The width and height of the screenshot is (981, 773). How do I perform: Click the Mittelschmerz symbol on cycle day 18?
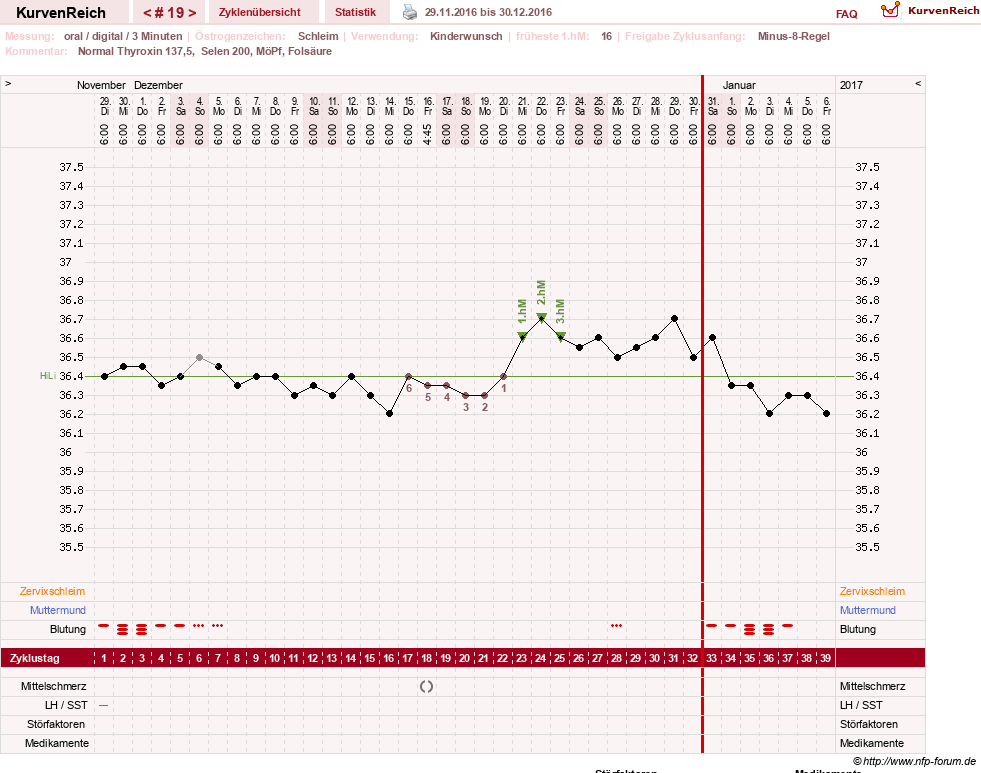[x=427, y=687]
